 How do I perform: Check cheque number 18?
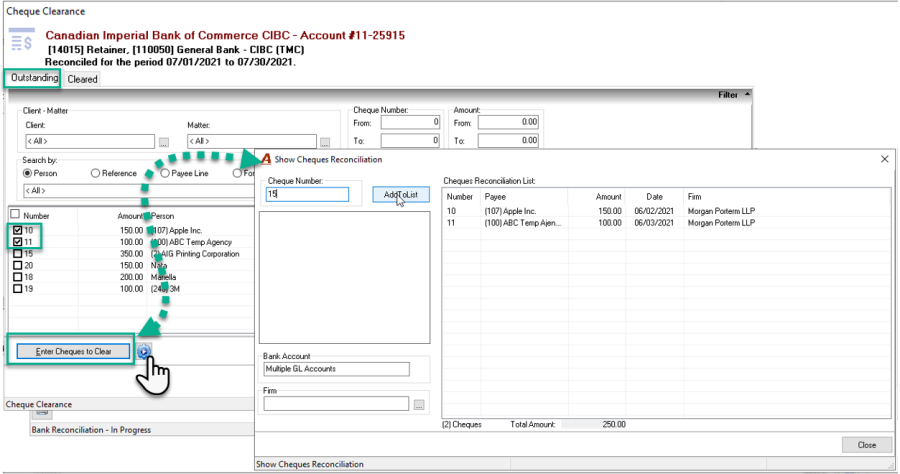pyautogui.click(x=18, y=277)
